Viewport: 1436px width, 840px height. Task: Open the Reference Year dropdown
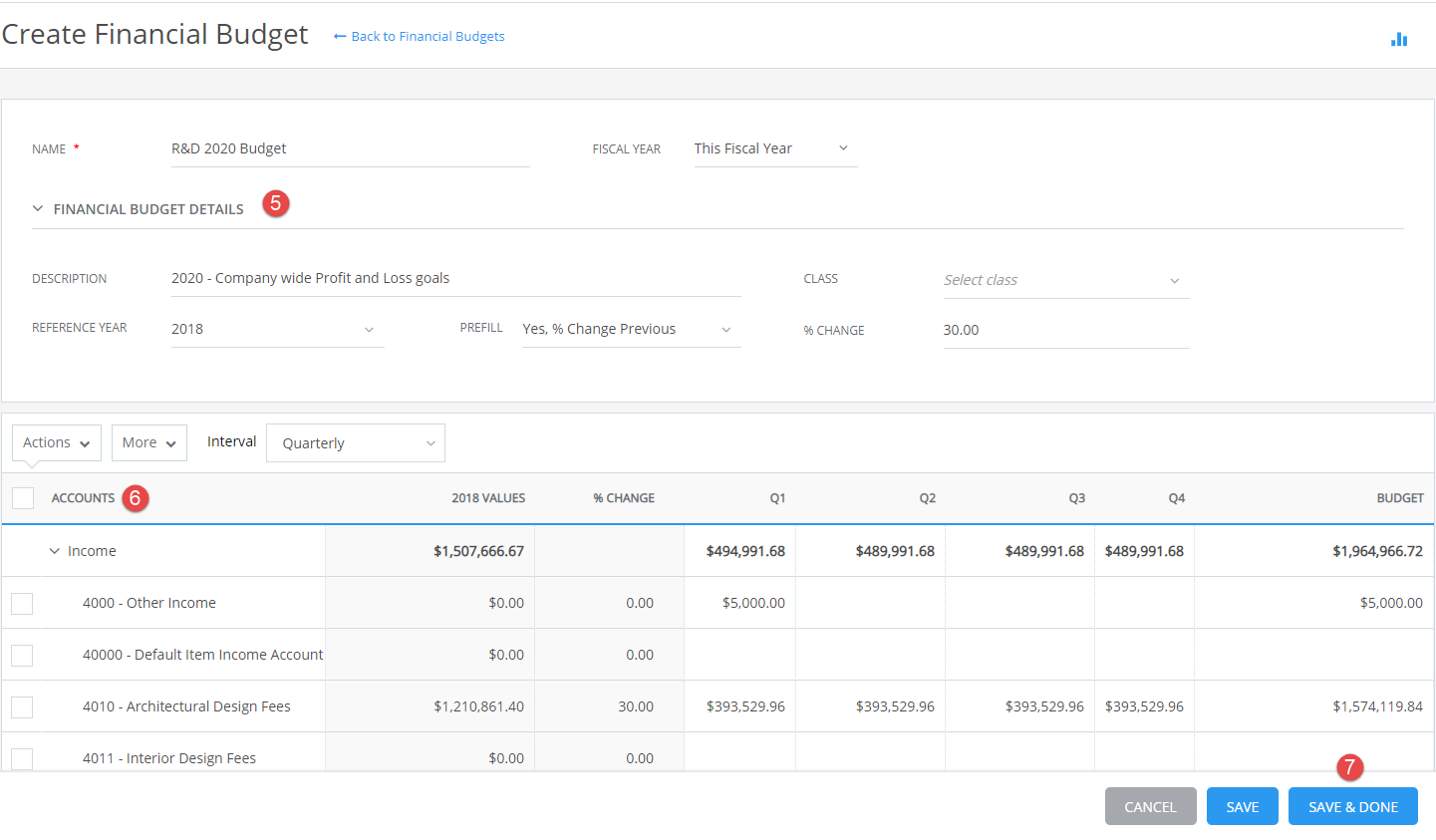[x=277, y=329]
